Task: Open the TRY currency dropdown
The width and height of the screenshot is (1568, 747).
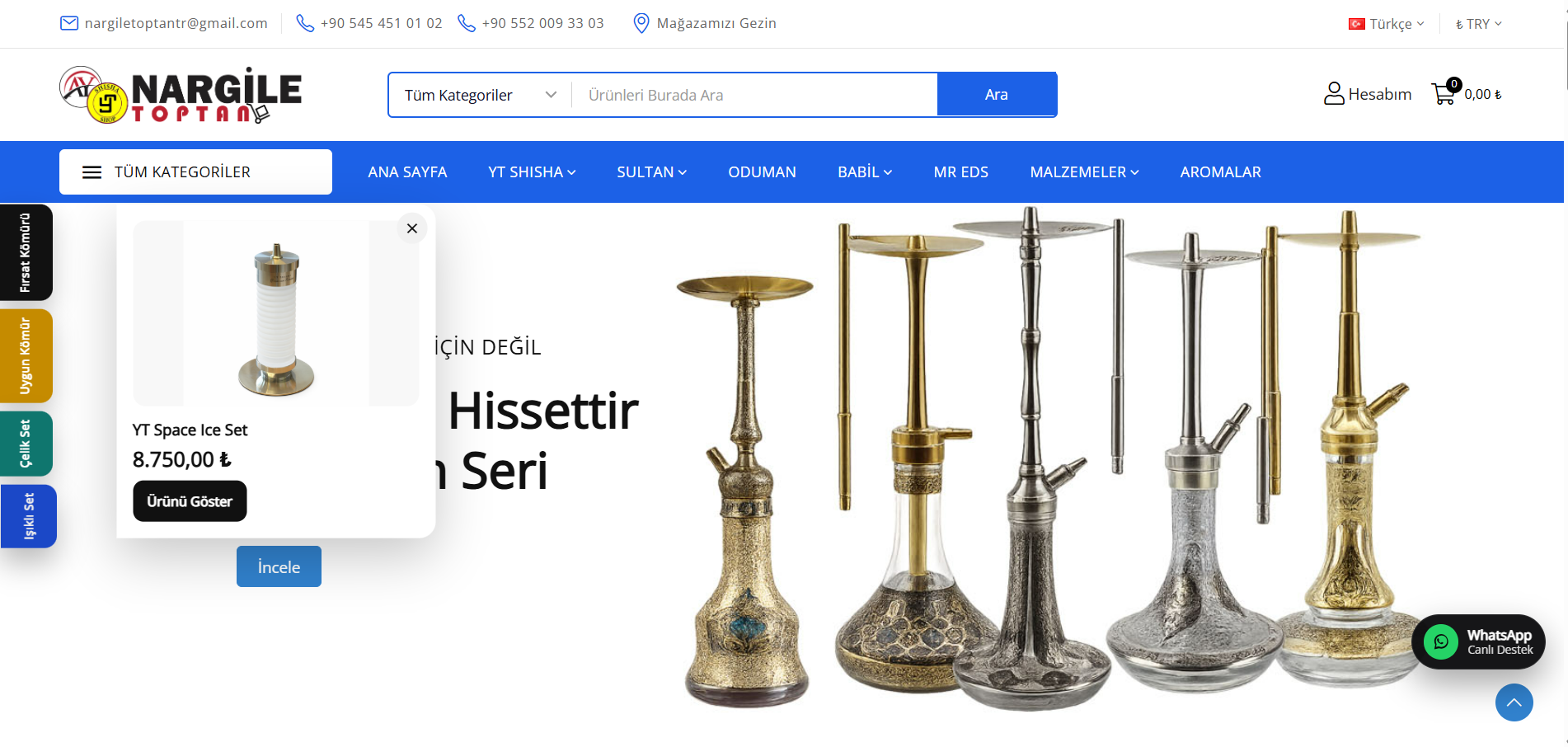Action: pyautogui.click(x=1479, y=24)
